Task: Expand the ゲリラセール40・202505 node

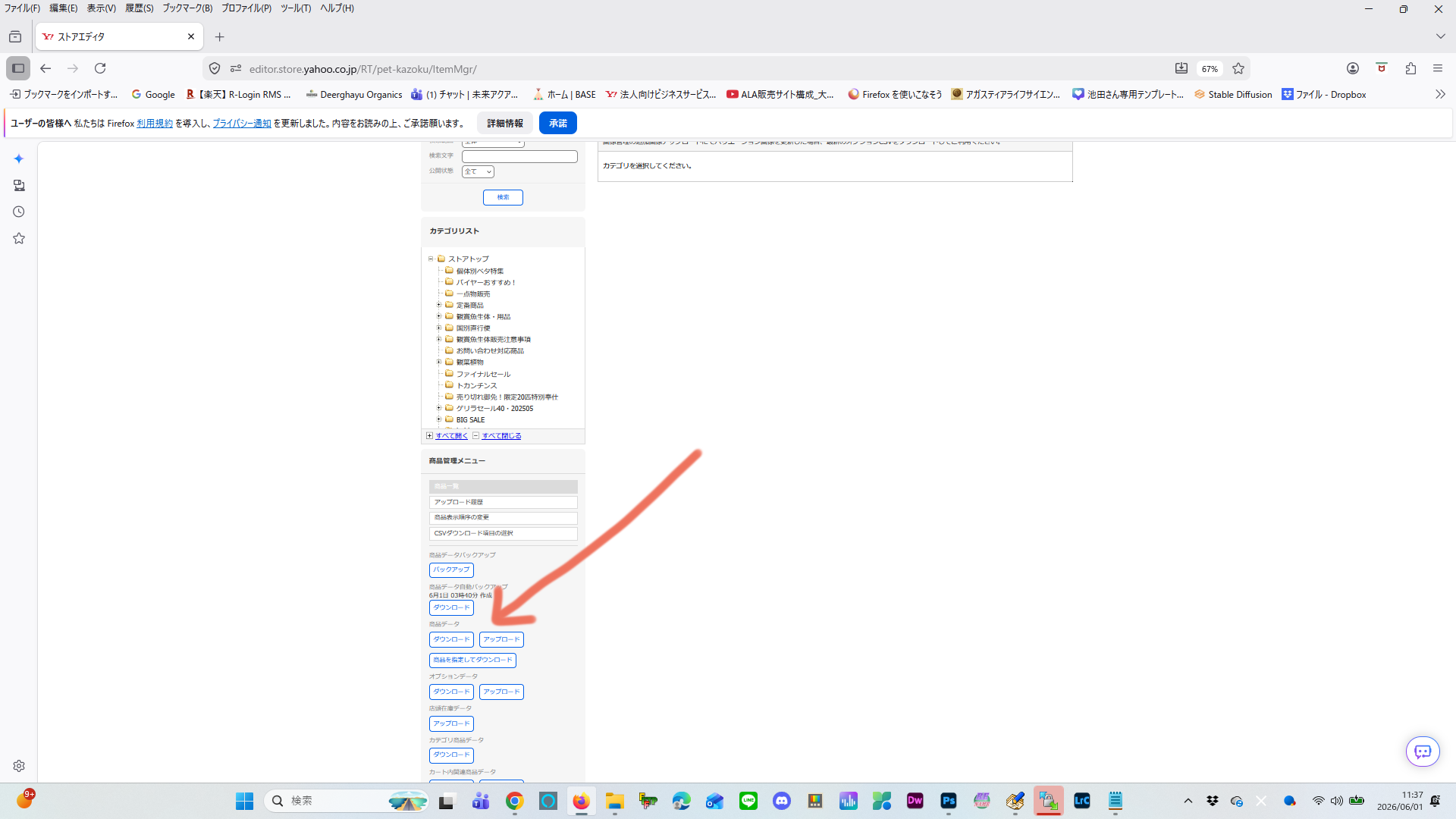Action: coord(439,408)
